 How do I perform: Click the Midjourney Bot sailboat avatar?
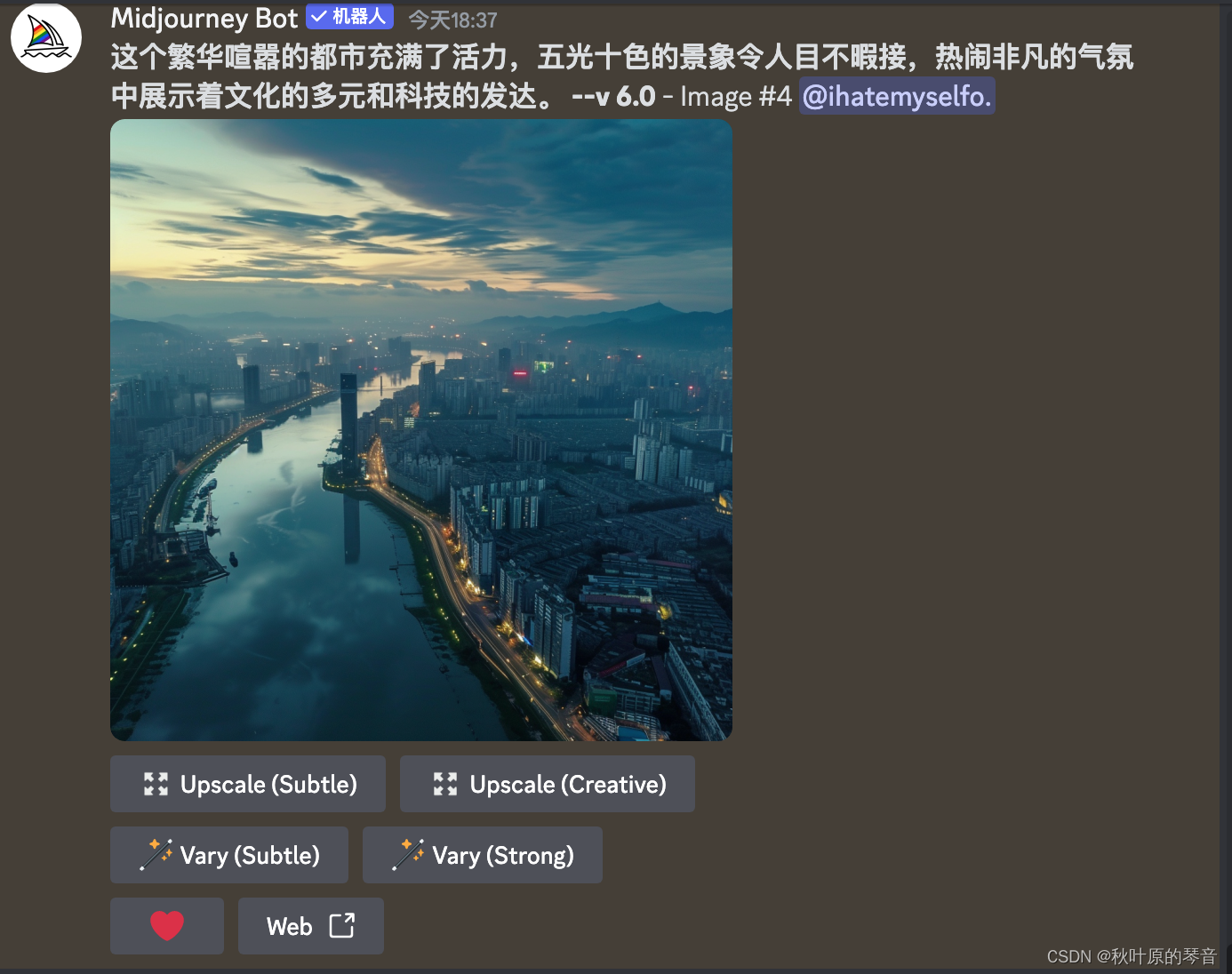[x=46, y=37]
